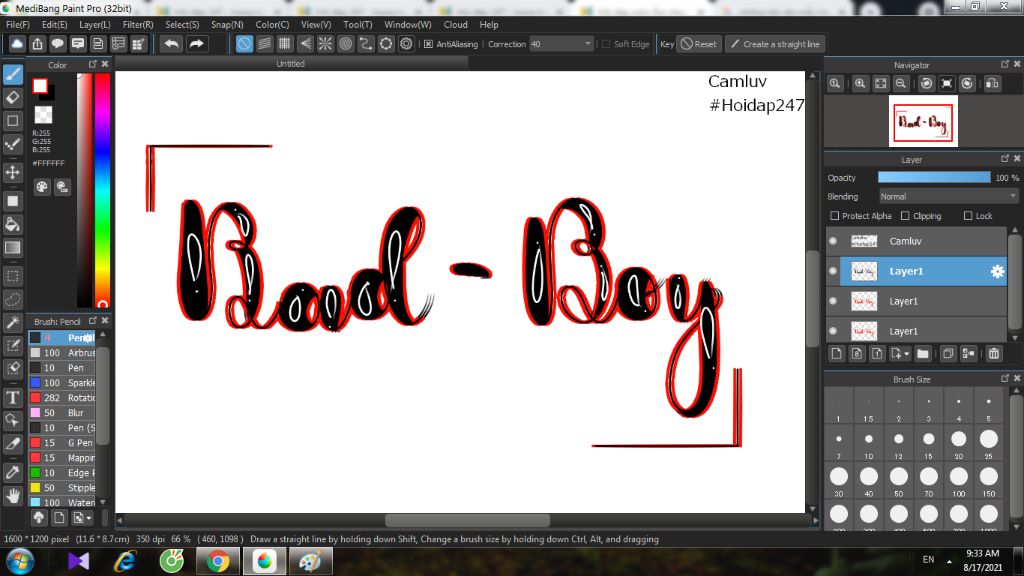Select the Text tool

tap(12, 398)
